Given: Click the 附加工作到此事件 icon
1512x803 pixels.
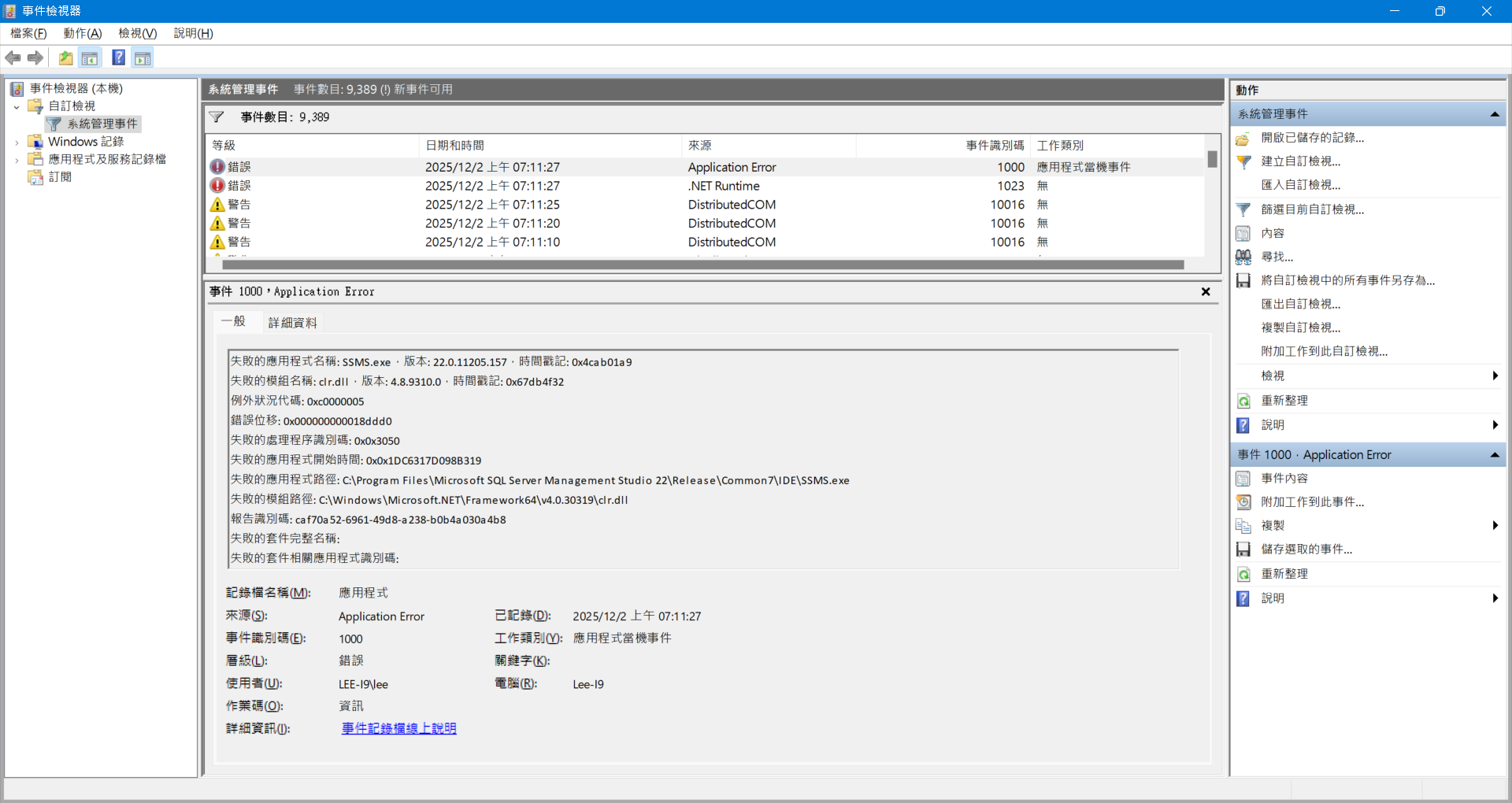Looking at the screenshot, I should coord(1243,502).
